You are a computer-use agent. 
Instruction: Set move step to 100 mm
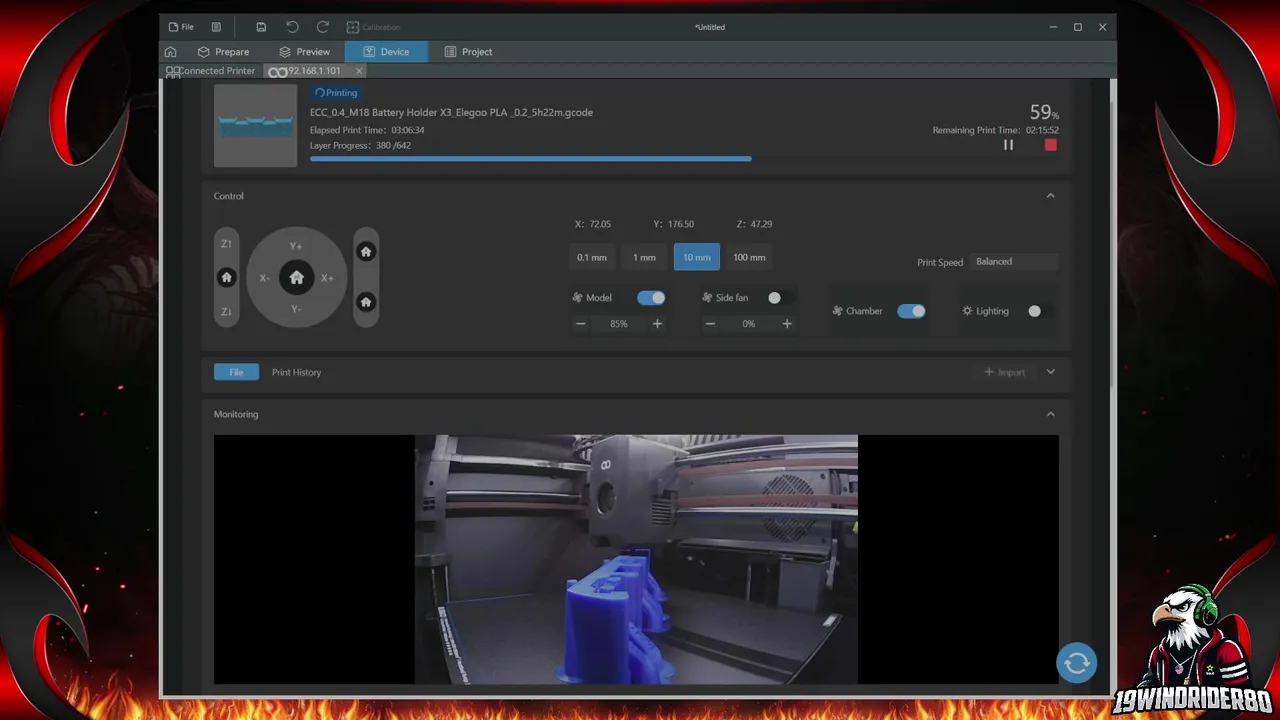pos(749,257)
